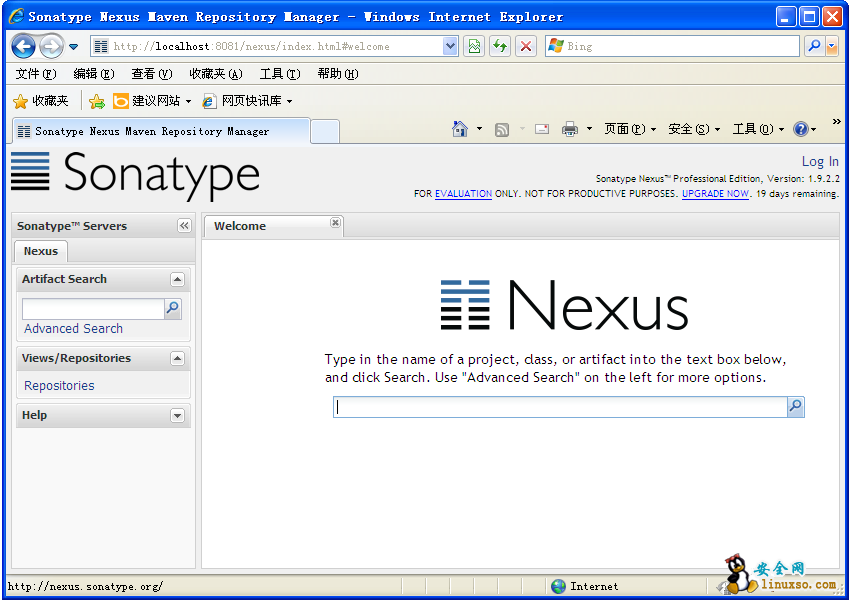The image size is (849, 600).
Task: Open the 建议网站 suggested sites dropdown
Action: click(x=152, y=101)
